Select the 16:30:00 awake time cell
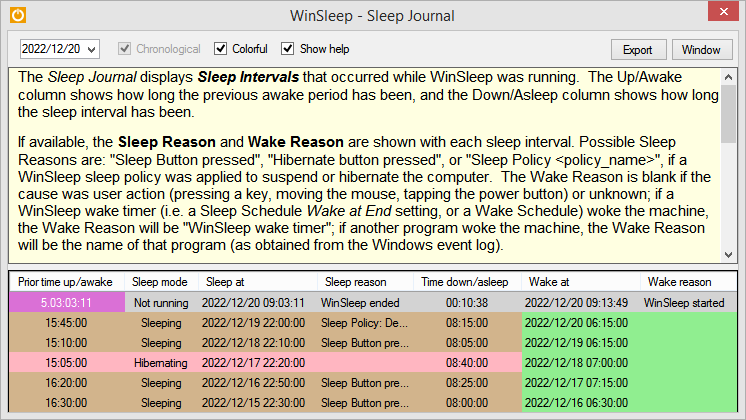This screenshot has width=746, height=420. click(x=67, y=402)
